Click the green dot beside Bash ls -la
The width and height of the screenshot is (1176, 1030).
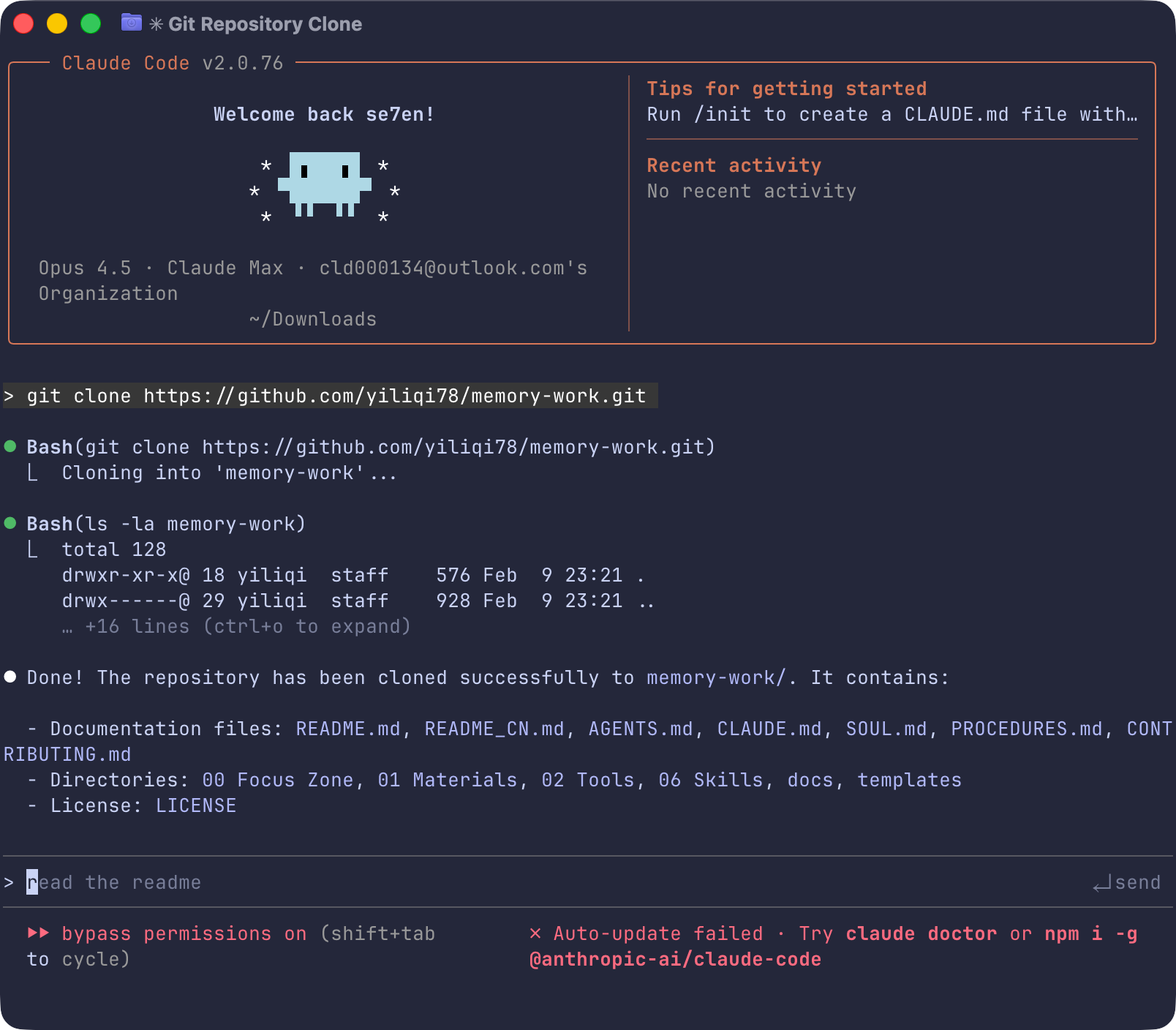point(10,523)
